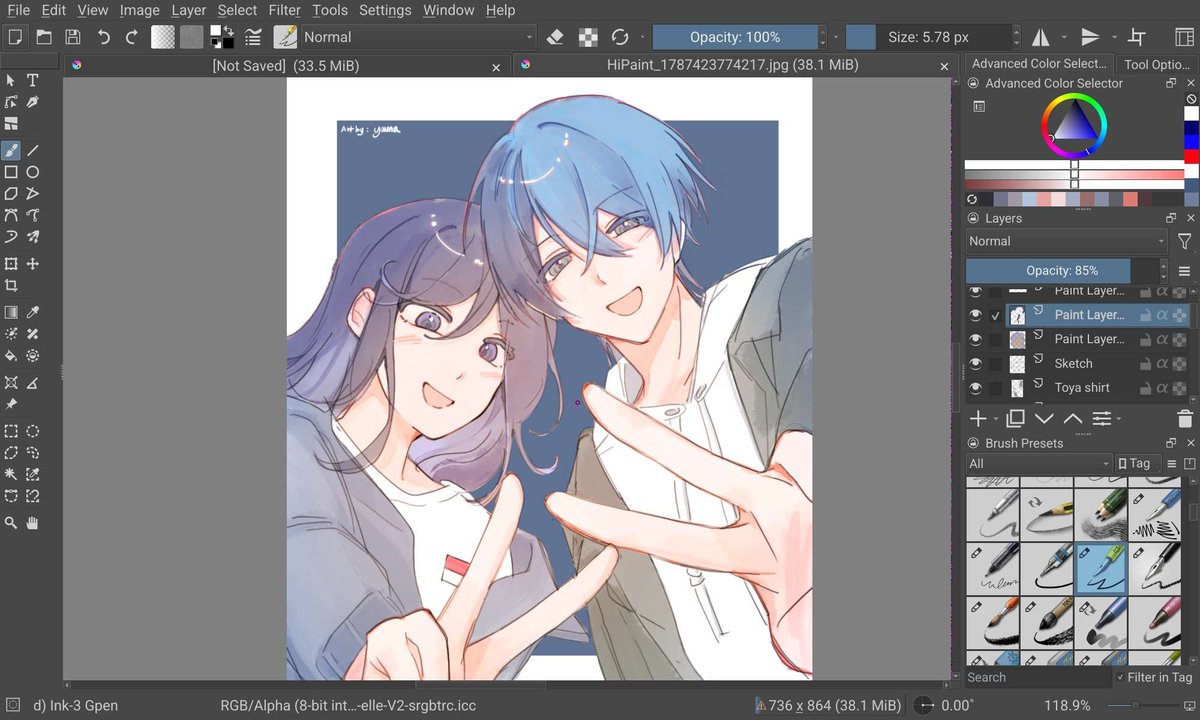Create a new document from toolbar
Viewport: 1200px width, 720px height.
15,37
